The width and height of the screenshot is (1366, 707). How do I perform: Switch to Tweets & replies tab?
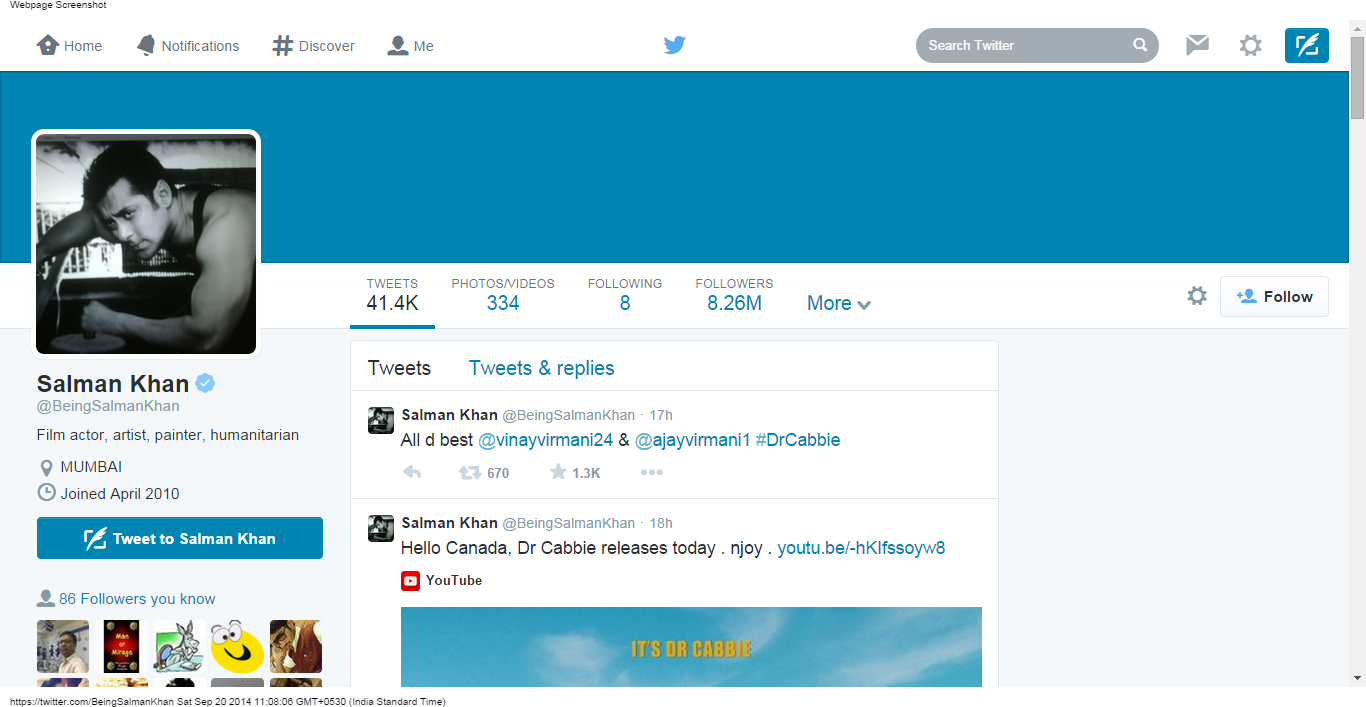[x=541, y=368]
